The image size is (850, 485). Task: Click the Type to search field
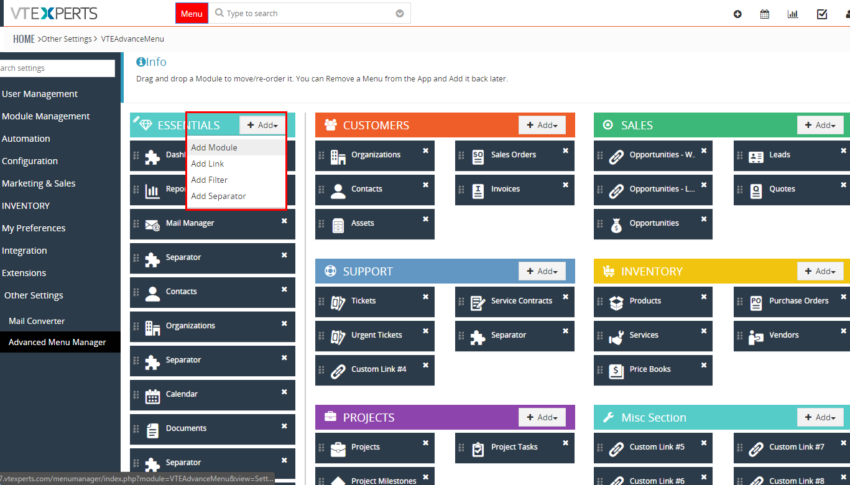[309, 13]
